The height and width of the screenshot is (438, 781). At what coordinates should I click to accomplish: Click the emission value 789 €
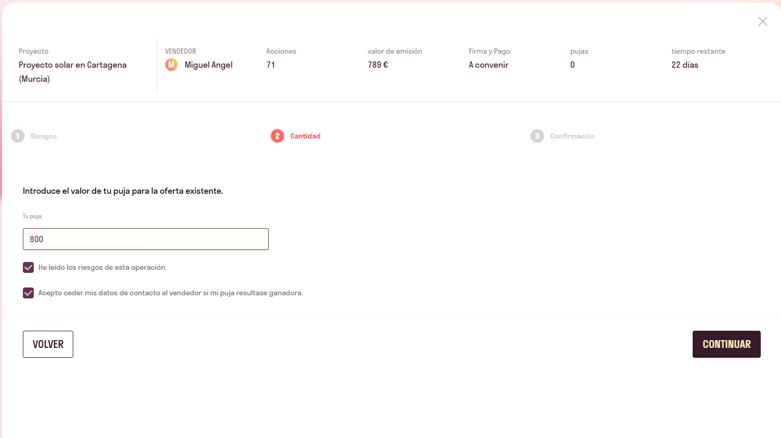click(378, 65)
